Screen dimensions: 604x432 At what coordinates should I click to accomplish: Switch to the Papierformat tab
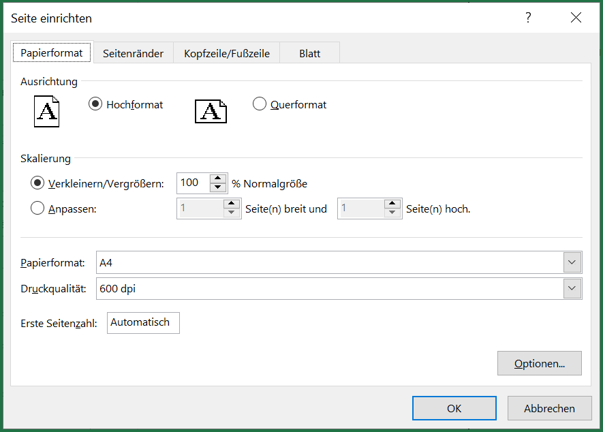click(52, 53)
